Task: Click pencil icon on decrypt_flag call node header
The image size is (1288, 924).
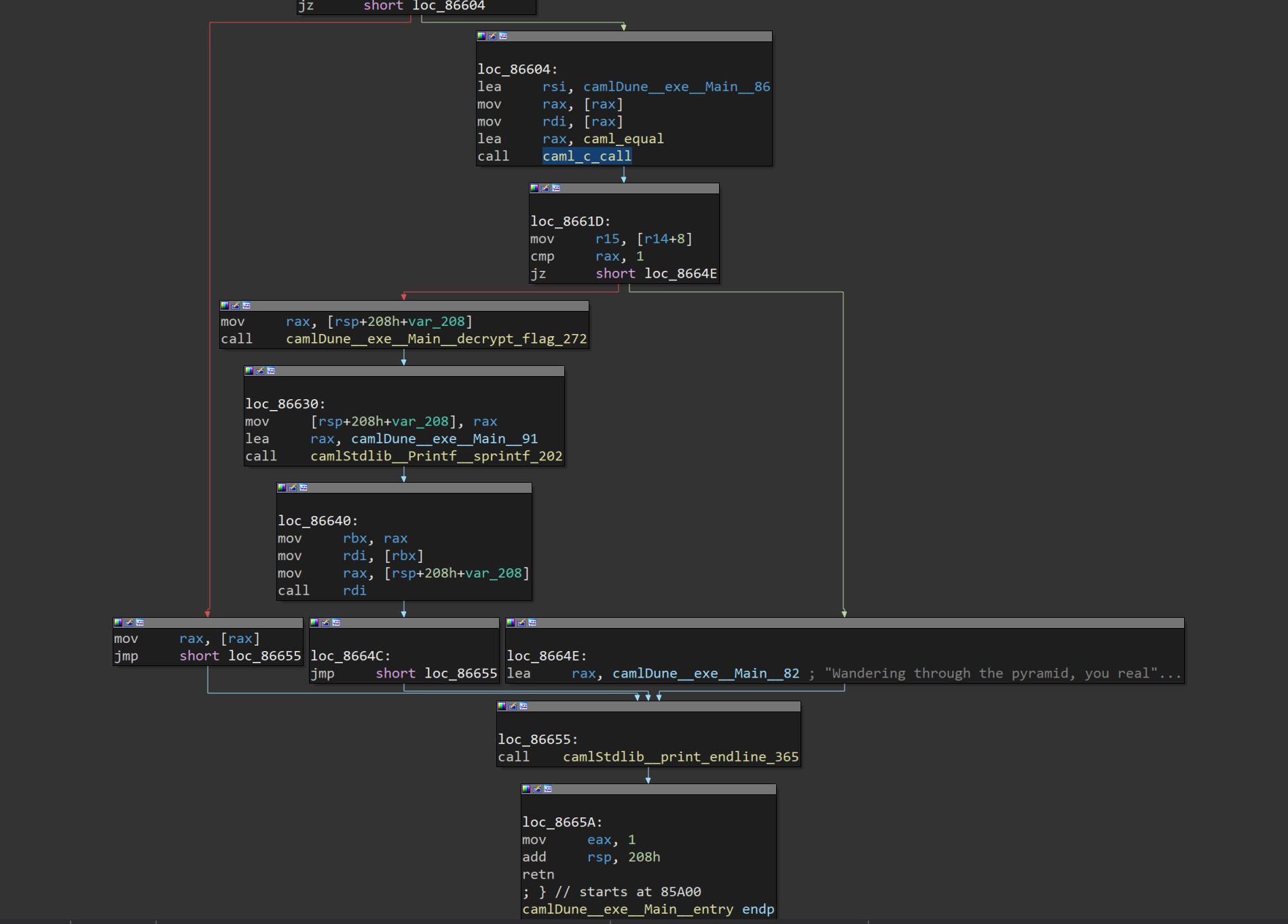Action: coord(236,306)
